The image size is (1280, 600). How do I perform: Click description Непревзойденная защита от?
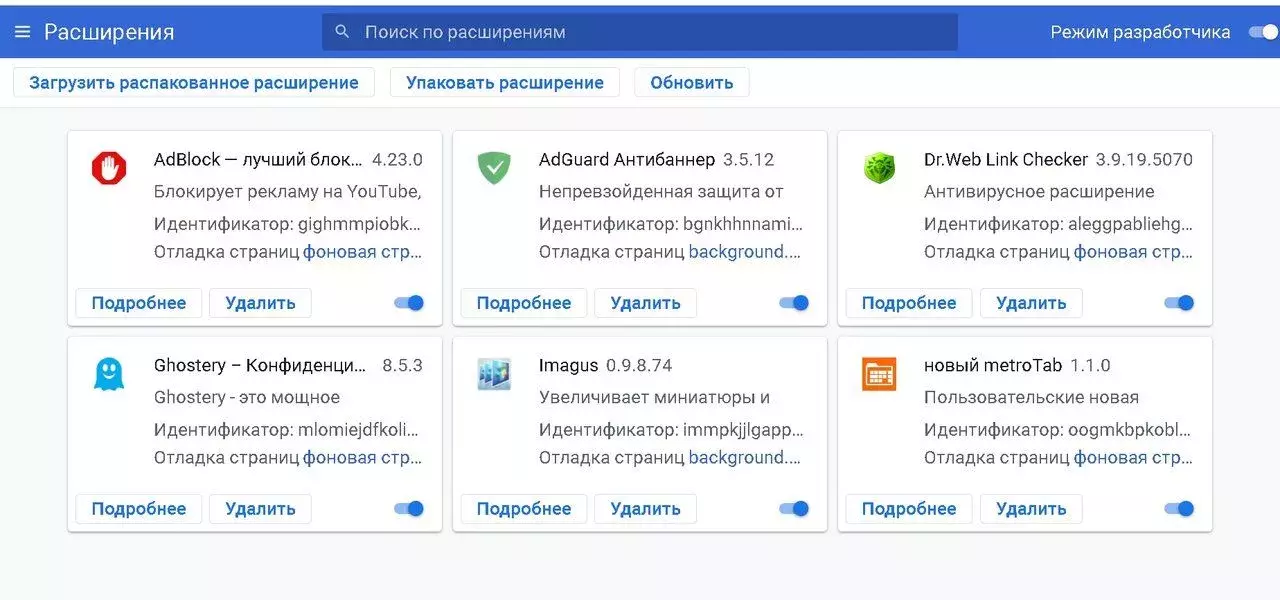click(661, 192)
